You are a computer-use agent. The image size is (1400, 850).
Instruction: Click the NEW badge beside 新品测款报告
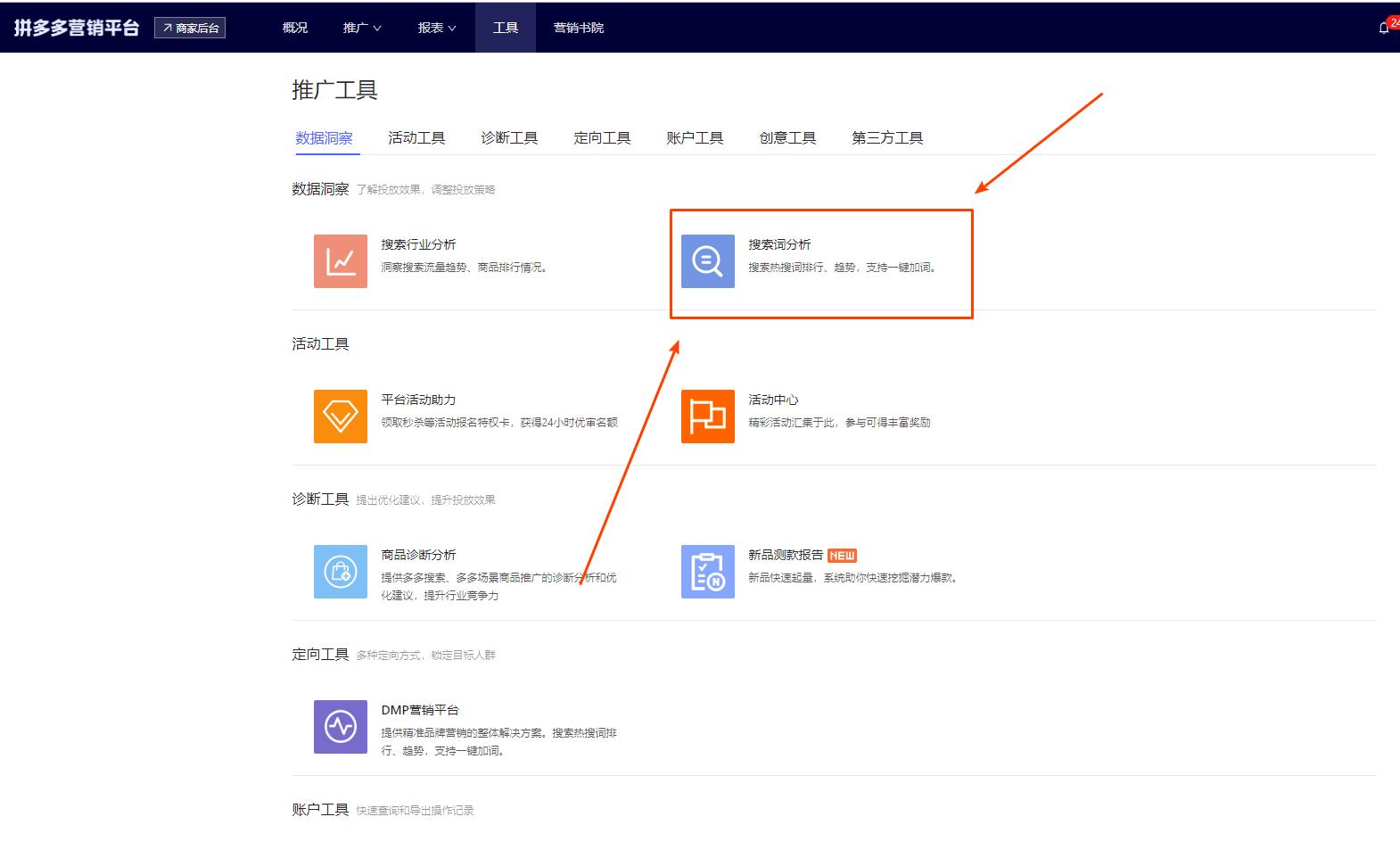click(x=842, y=555)
